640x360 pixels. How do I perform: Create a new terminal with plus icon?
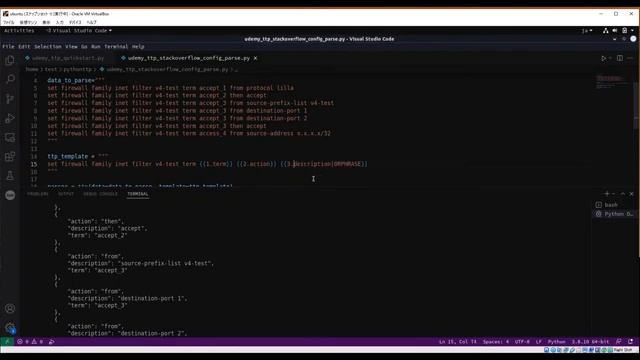pos(607,193)
